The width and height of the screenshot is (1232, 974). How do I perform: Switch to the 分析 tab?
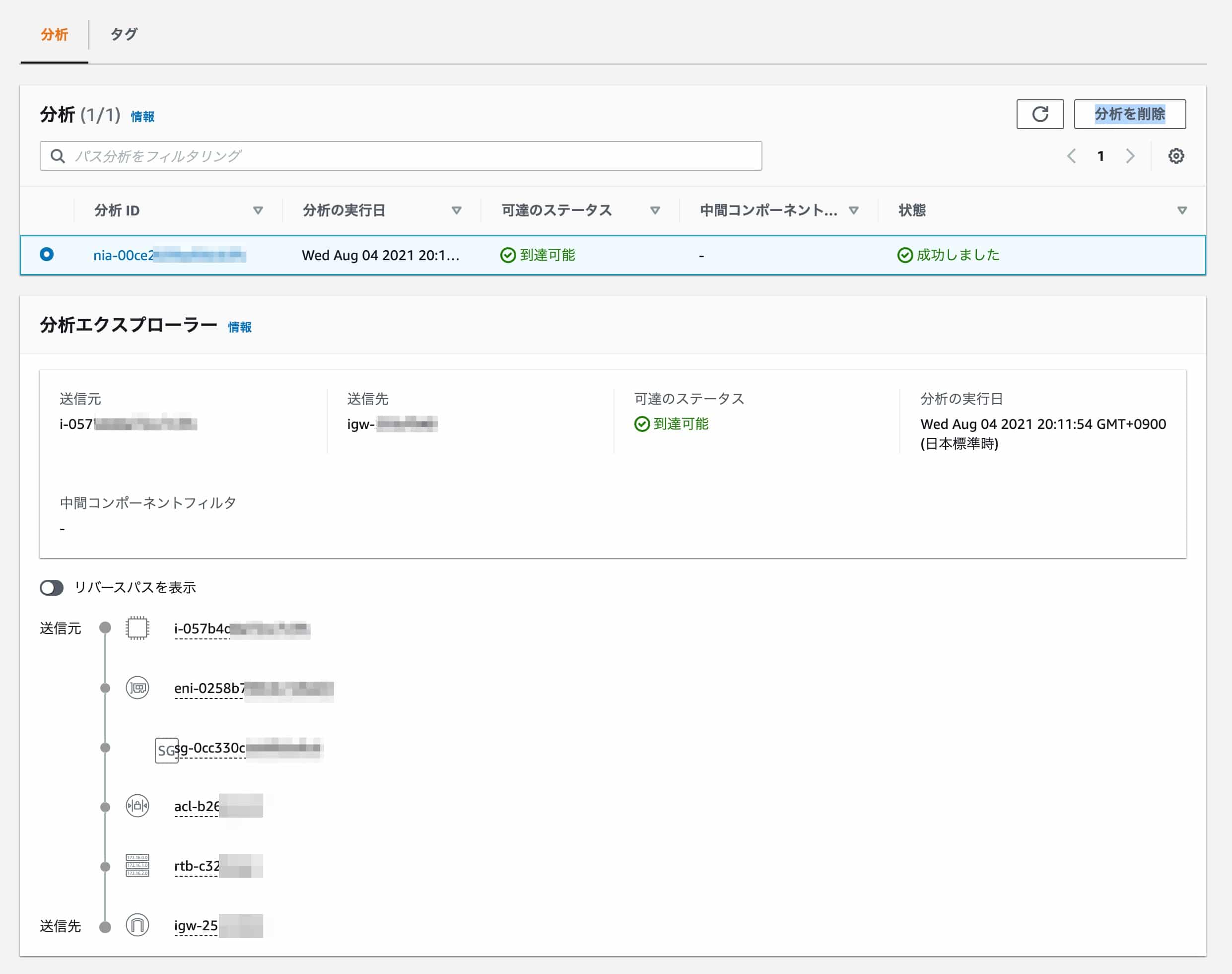click(x=54, y=34)
